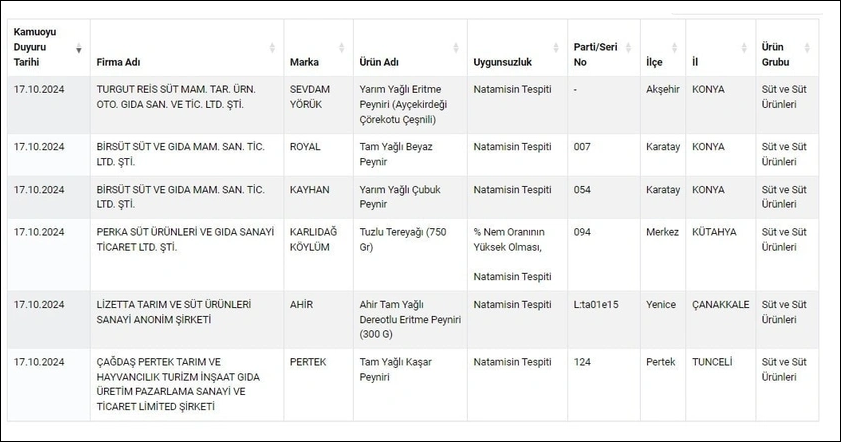841x442 pixels.
Task: Click the KAYHAN brand cell
Action: 308,189
